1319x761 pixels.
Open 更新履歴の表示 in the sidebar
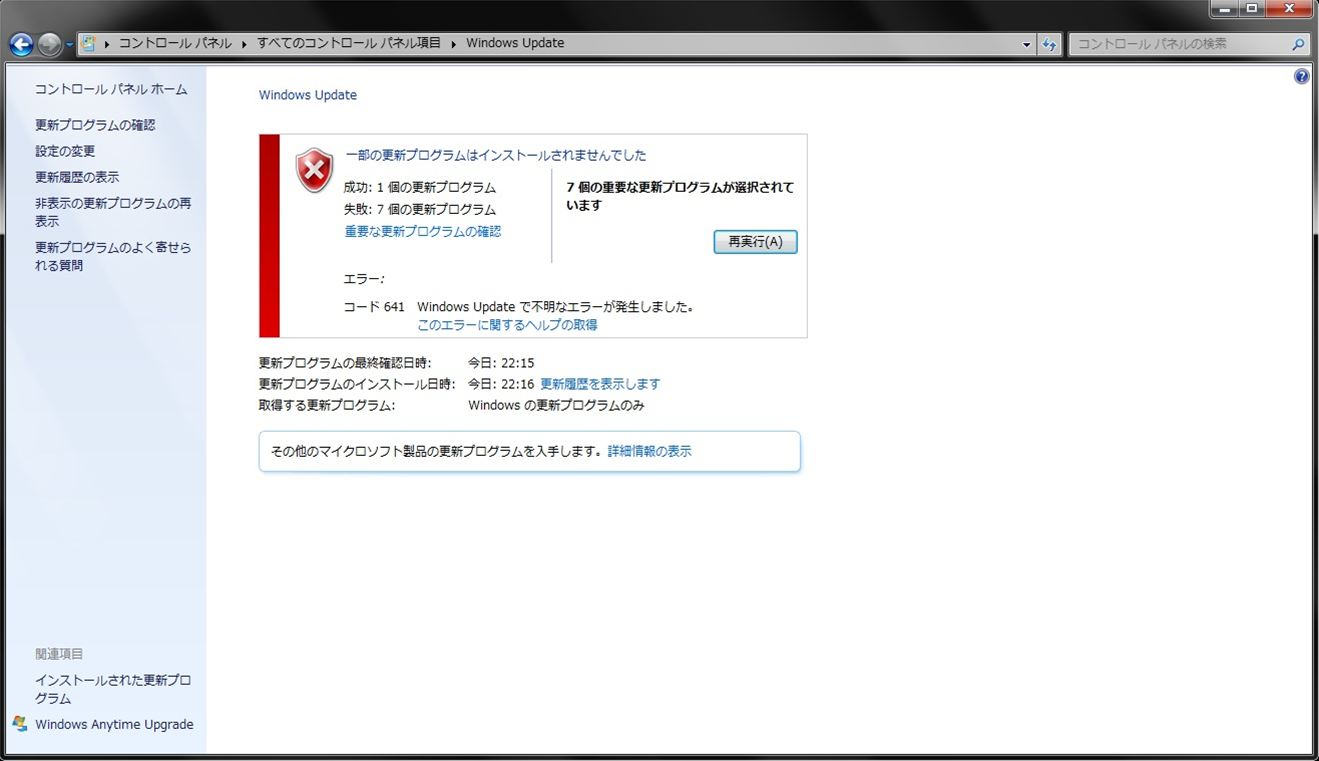click(x=77, y=177)
